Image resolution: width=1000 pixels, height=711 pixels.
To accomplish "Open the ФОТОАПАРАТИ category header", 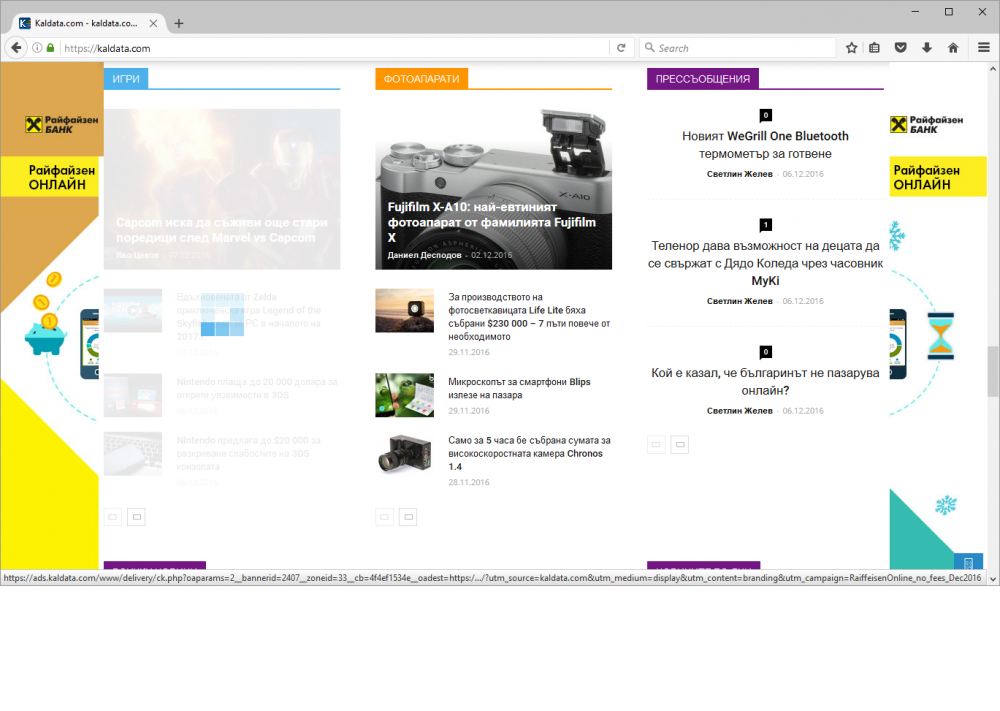I will click(x=422, y=78).
